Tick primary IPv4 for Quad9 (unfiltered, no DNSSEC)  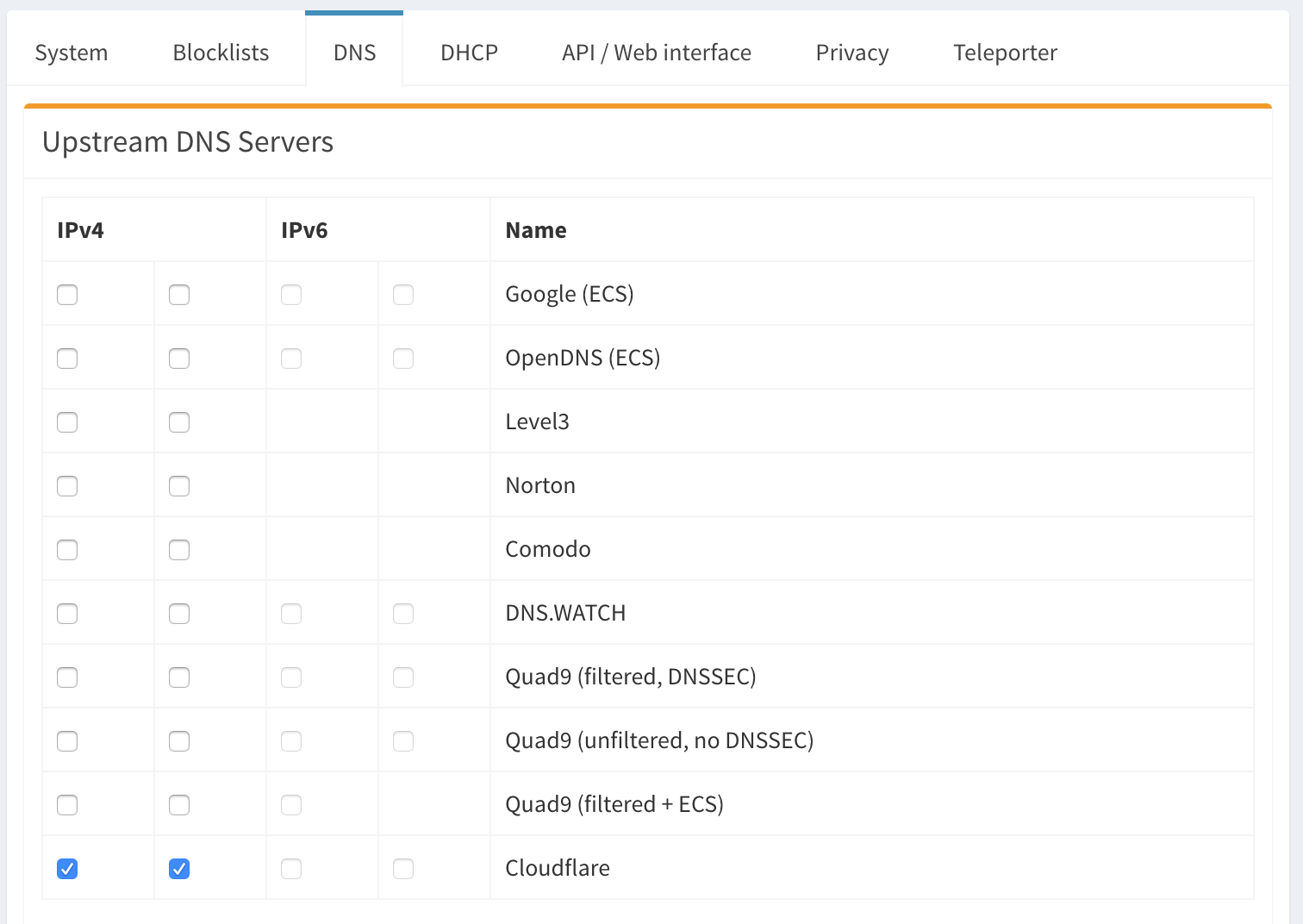[x=67, y=741]
